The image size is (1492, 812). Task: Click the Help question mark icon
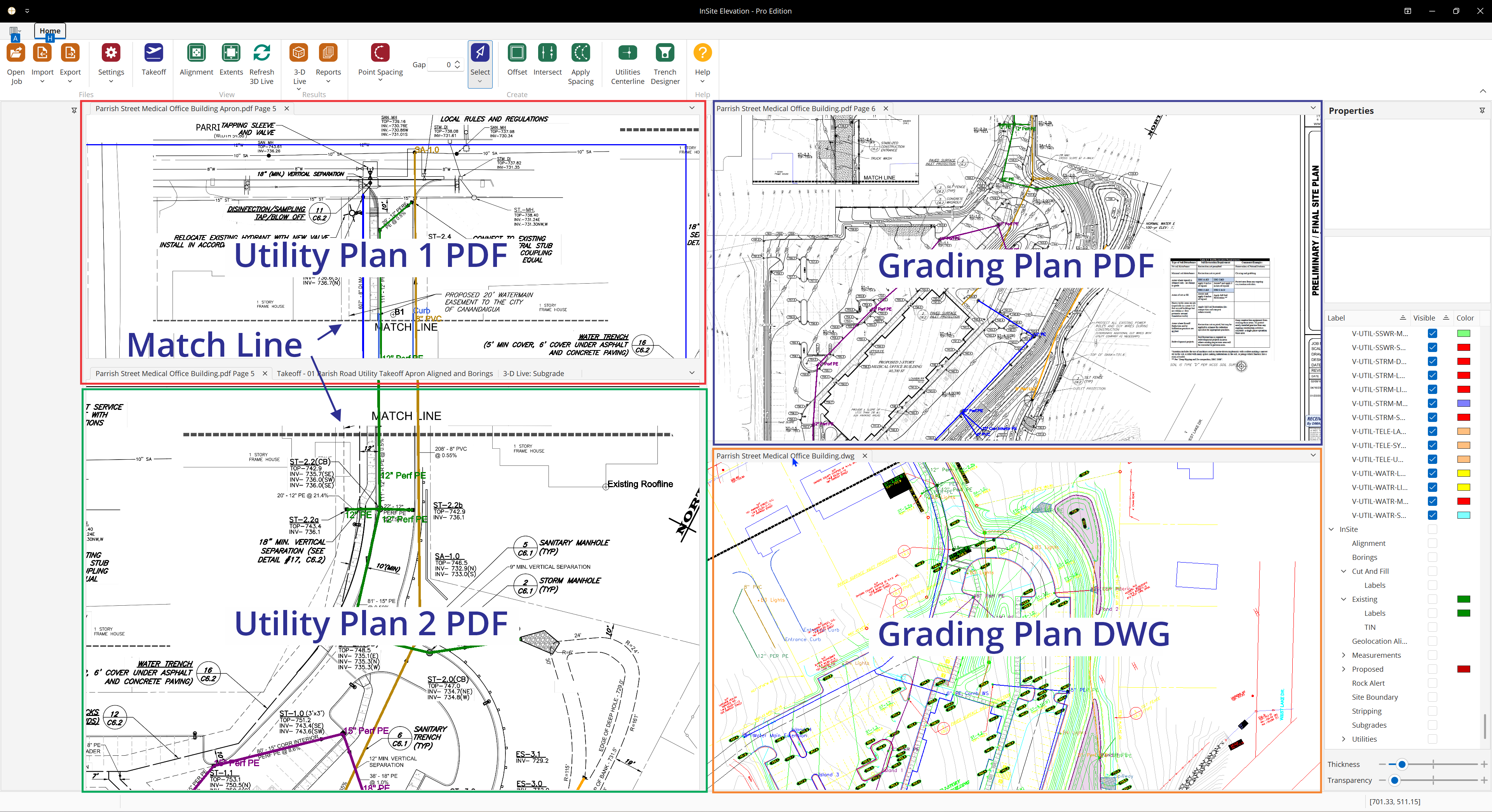click(702, 53)
